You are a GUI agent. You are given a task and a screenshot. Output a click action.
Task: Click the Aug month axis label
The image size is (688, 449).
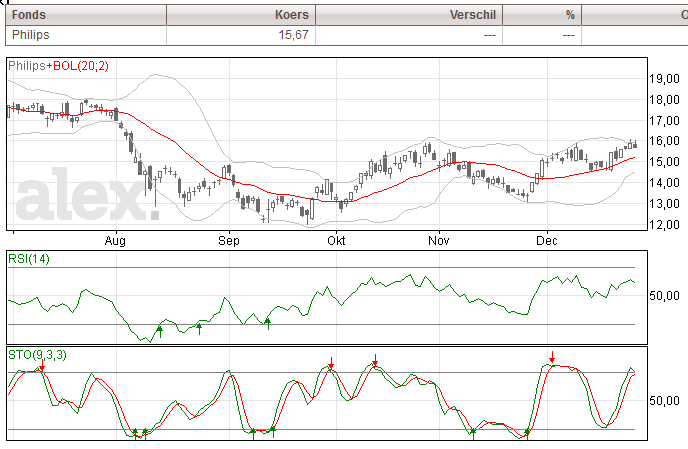115,241
